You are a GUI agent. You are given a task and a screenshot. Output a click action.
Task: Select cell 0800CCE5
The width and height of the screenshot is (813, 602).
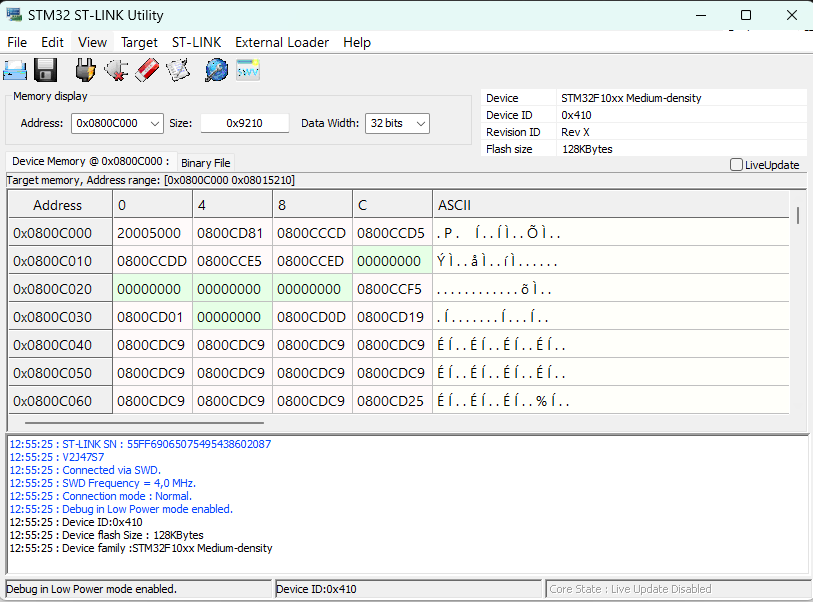[232, 261]
